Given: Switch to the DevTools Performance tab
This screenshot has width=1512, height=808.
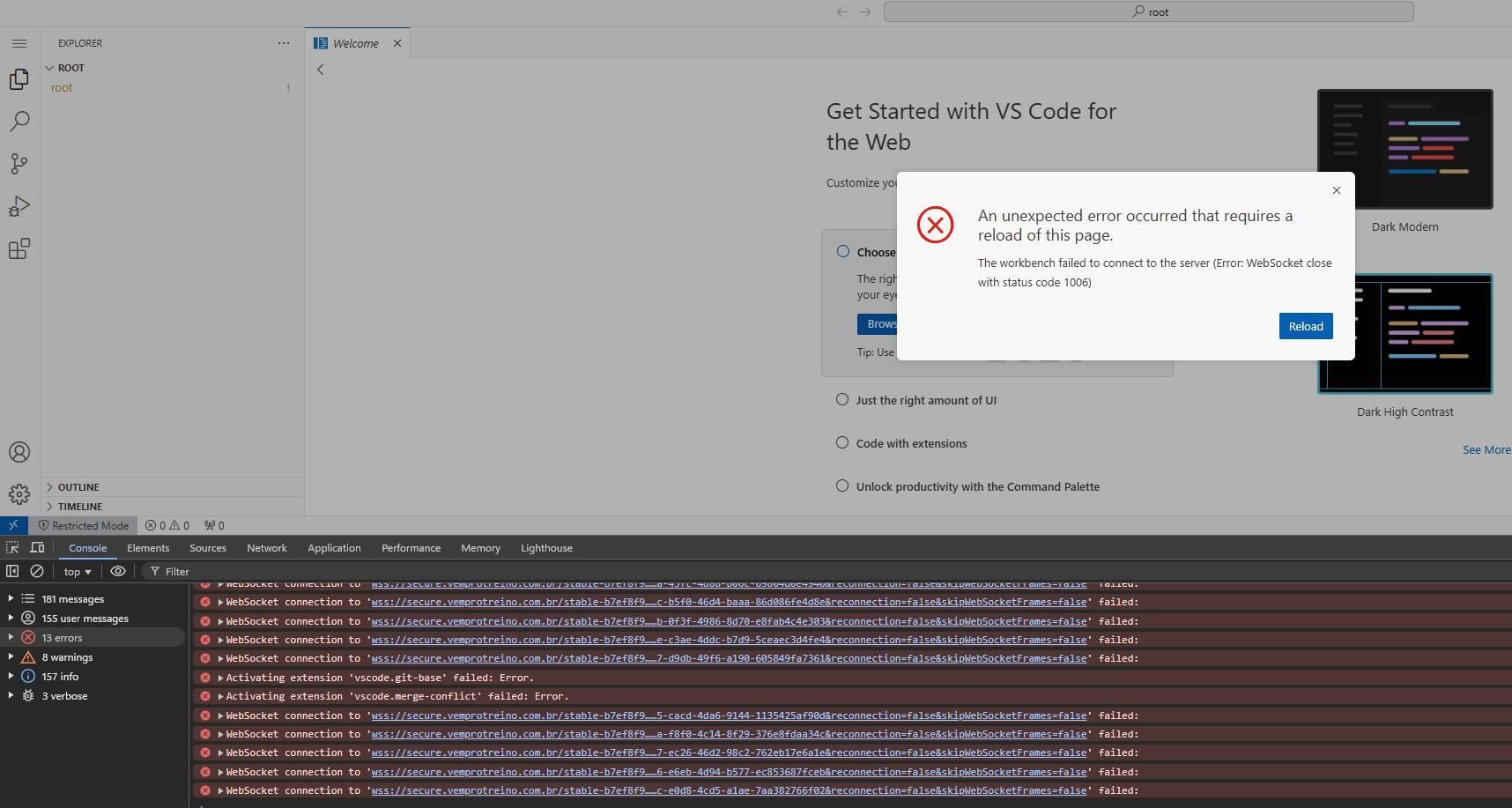Looking at the screenshot, I should coord(411,548).
